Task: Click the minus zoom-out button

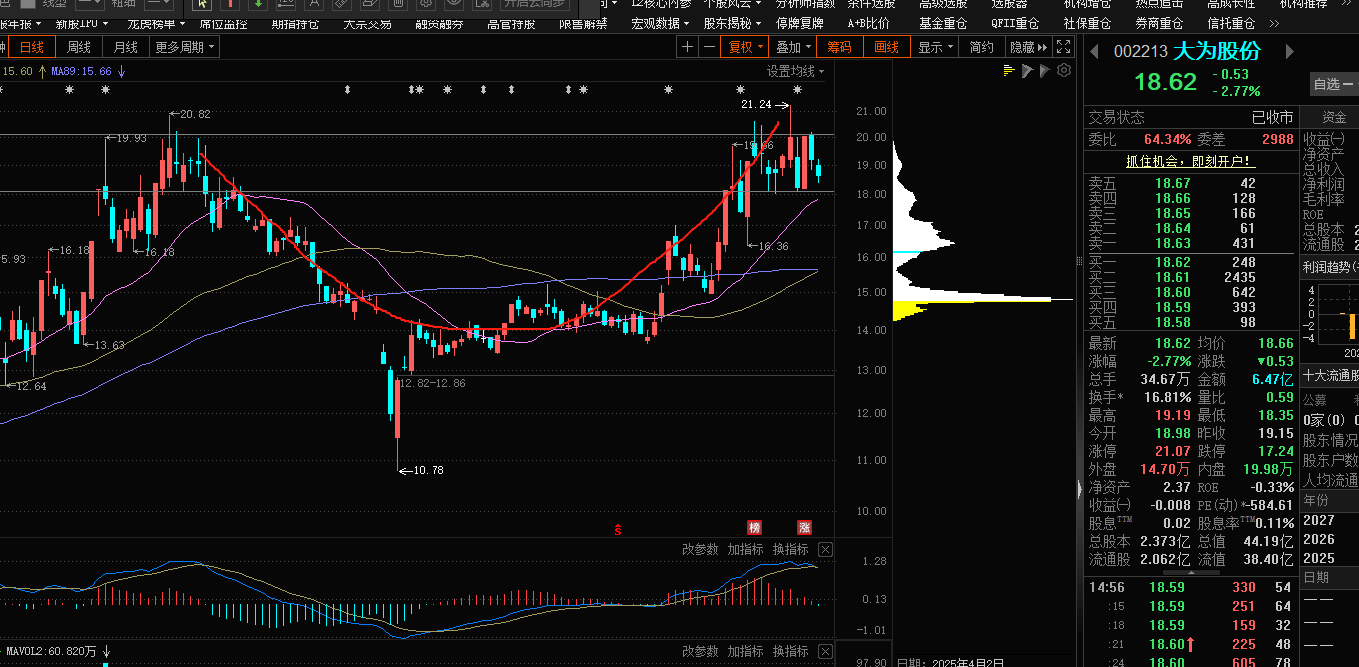Action: (709, 47)
